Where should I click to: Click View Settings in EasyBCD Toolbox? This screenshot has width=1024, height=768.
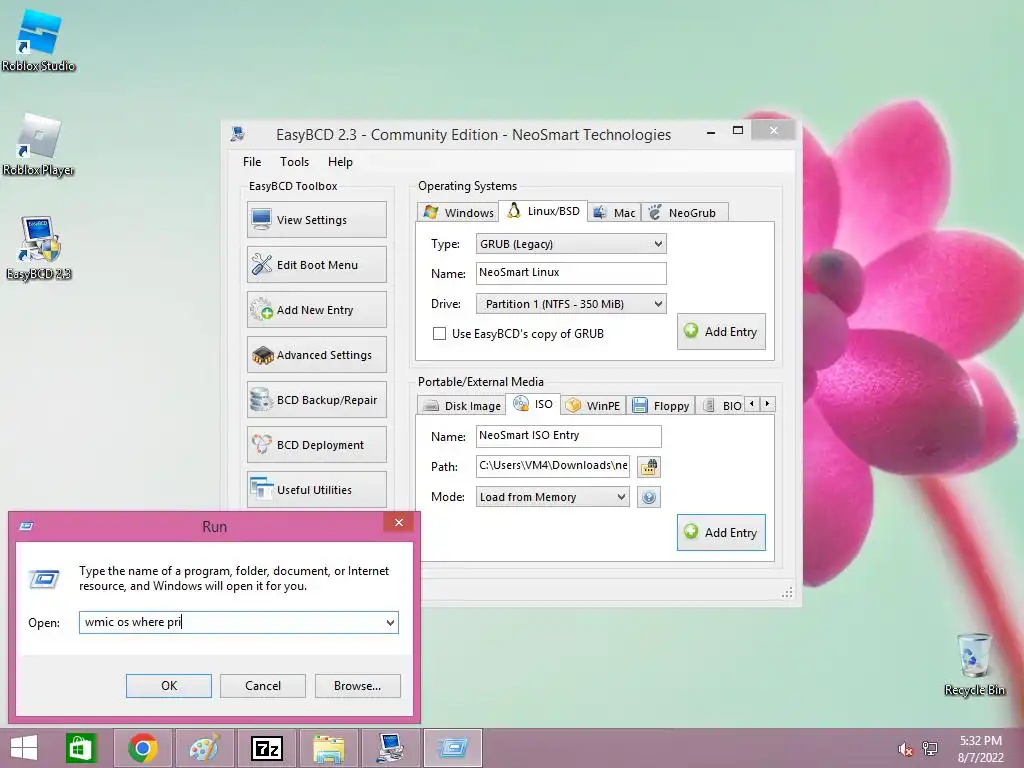(317, 219)
